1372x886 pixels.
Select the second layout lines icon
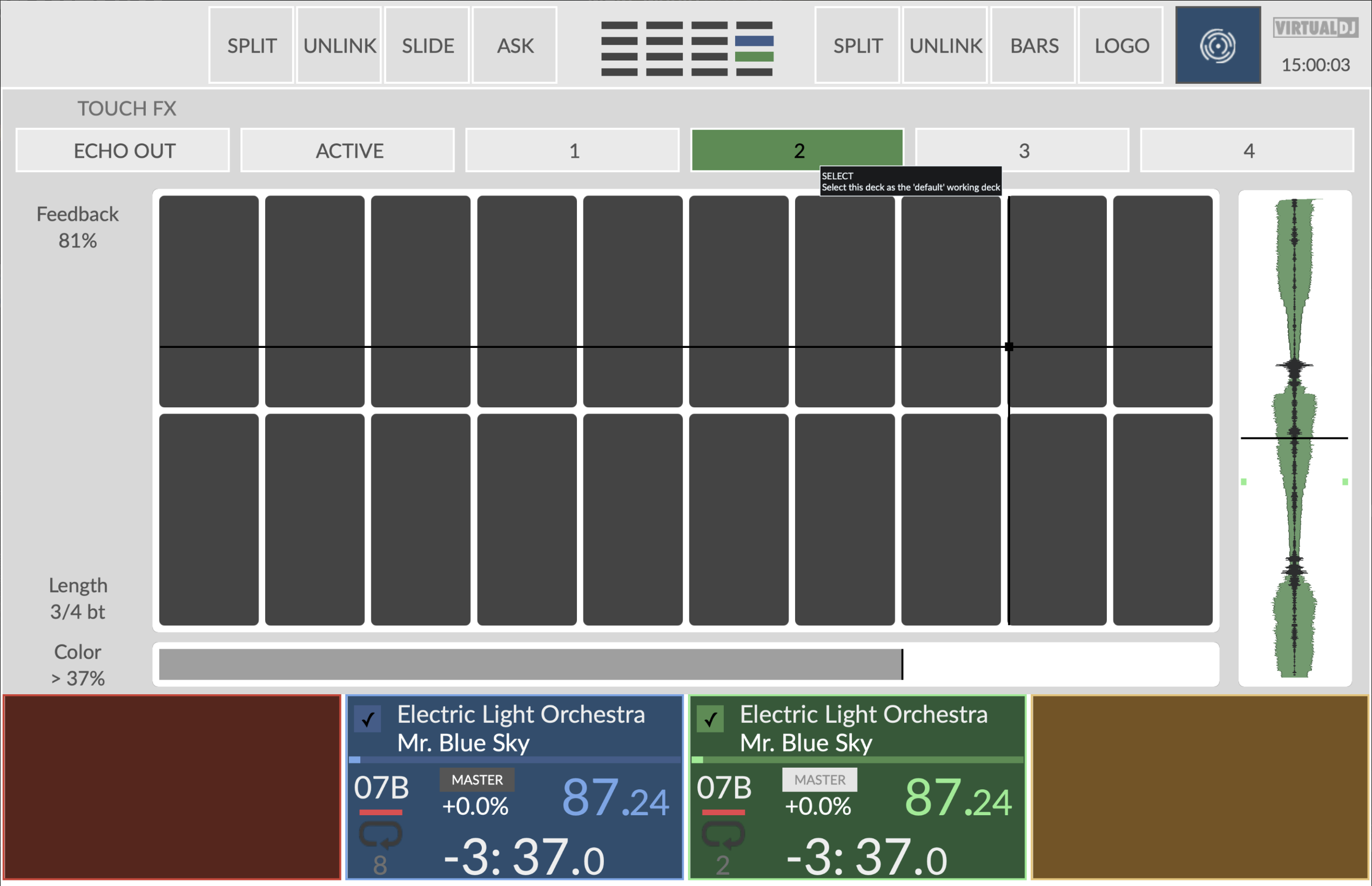pos(664,48)
